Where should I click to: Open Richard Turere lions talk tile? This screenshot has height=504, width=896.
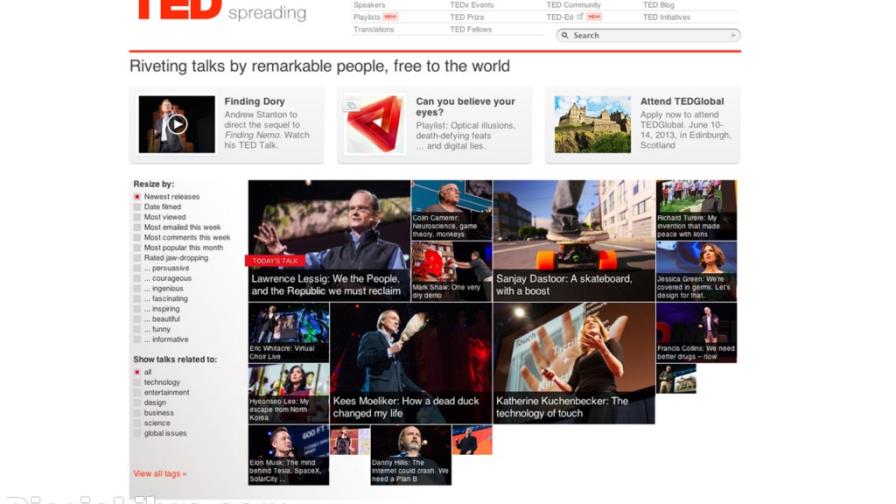[x=697, y=210]
